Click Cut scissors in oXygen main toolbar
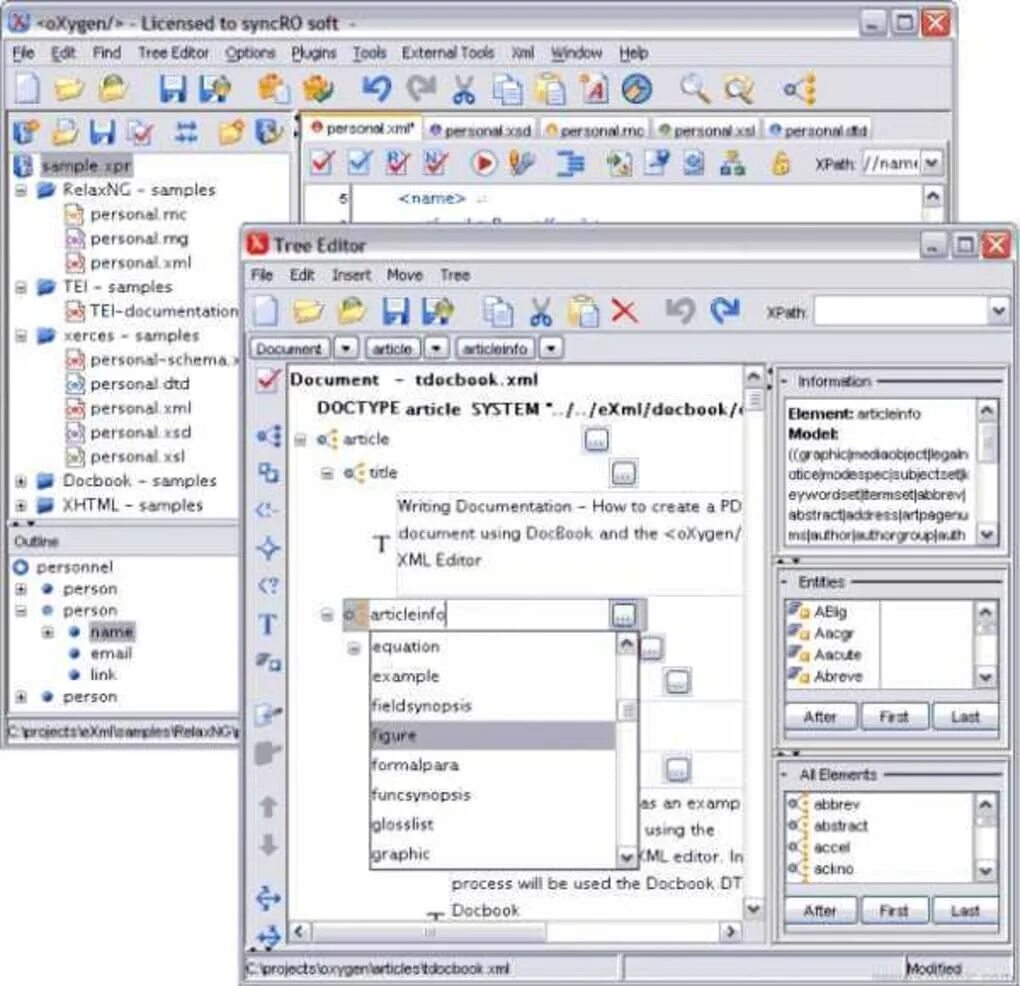The image size is (1020, 986). [x=464, y=89]
